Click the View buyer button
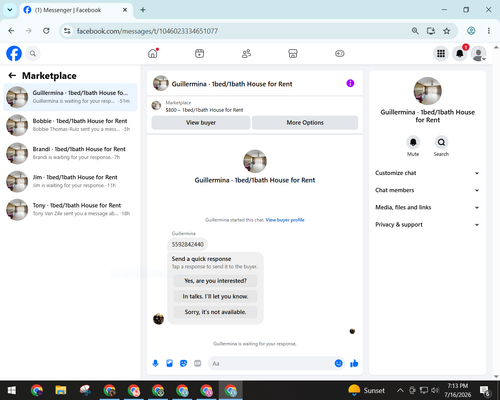 pos(201,123)
